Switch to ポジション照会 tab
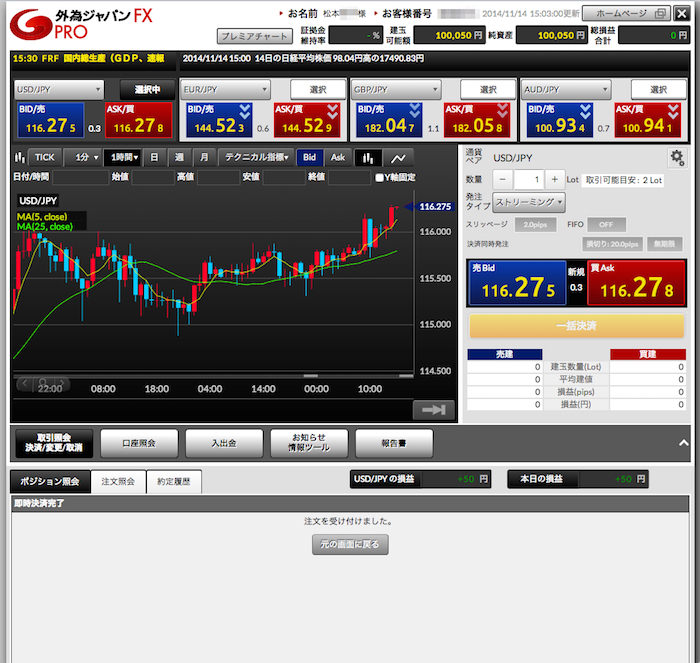700x663 pixels. 50,481
